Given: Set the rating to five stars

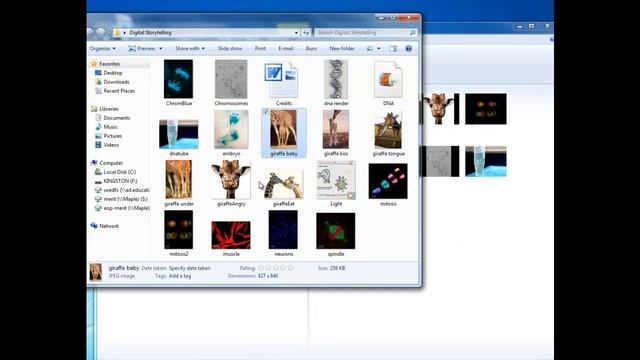Looking at the screenshot, I should click(290, 268).
